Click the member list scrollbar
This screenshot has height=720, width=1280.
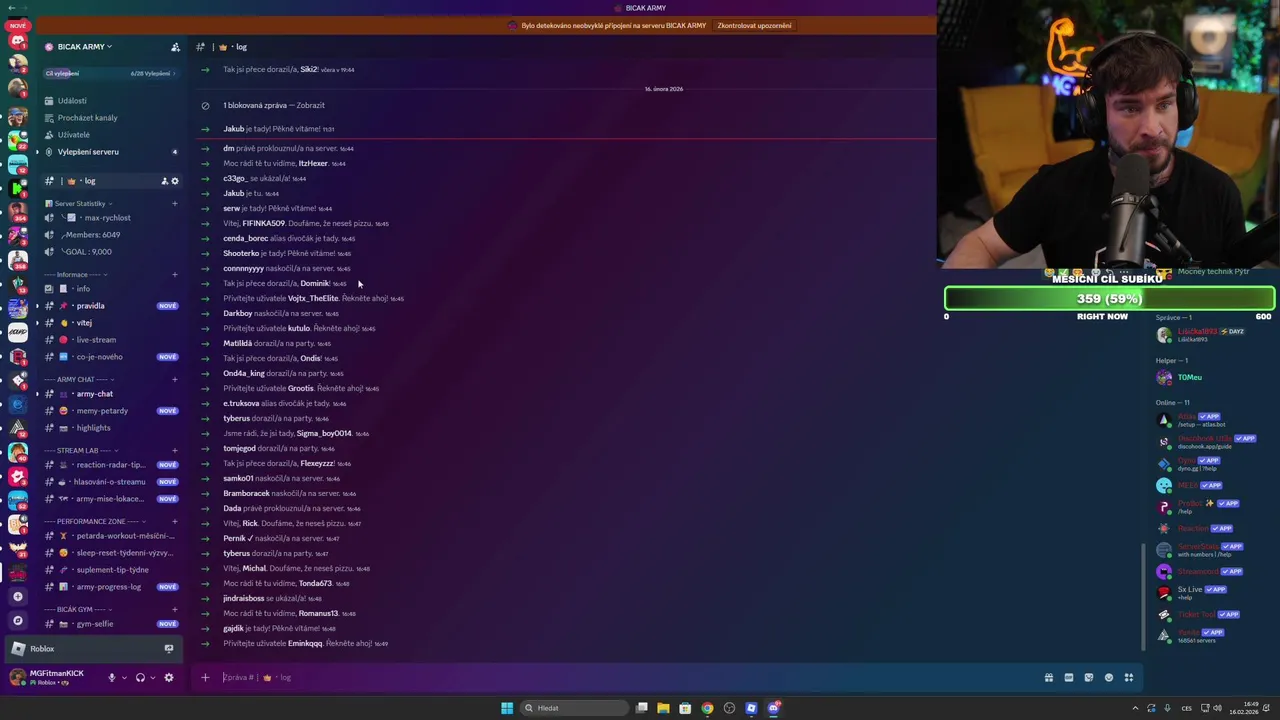pos(1144,595)
